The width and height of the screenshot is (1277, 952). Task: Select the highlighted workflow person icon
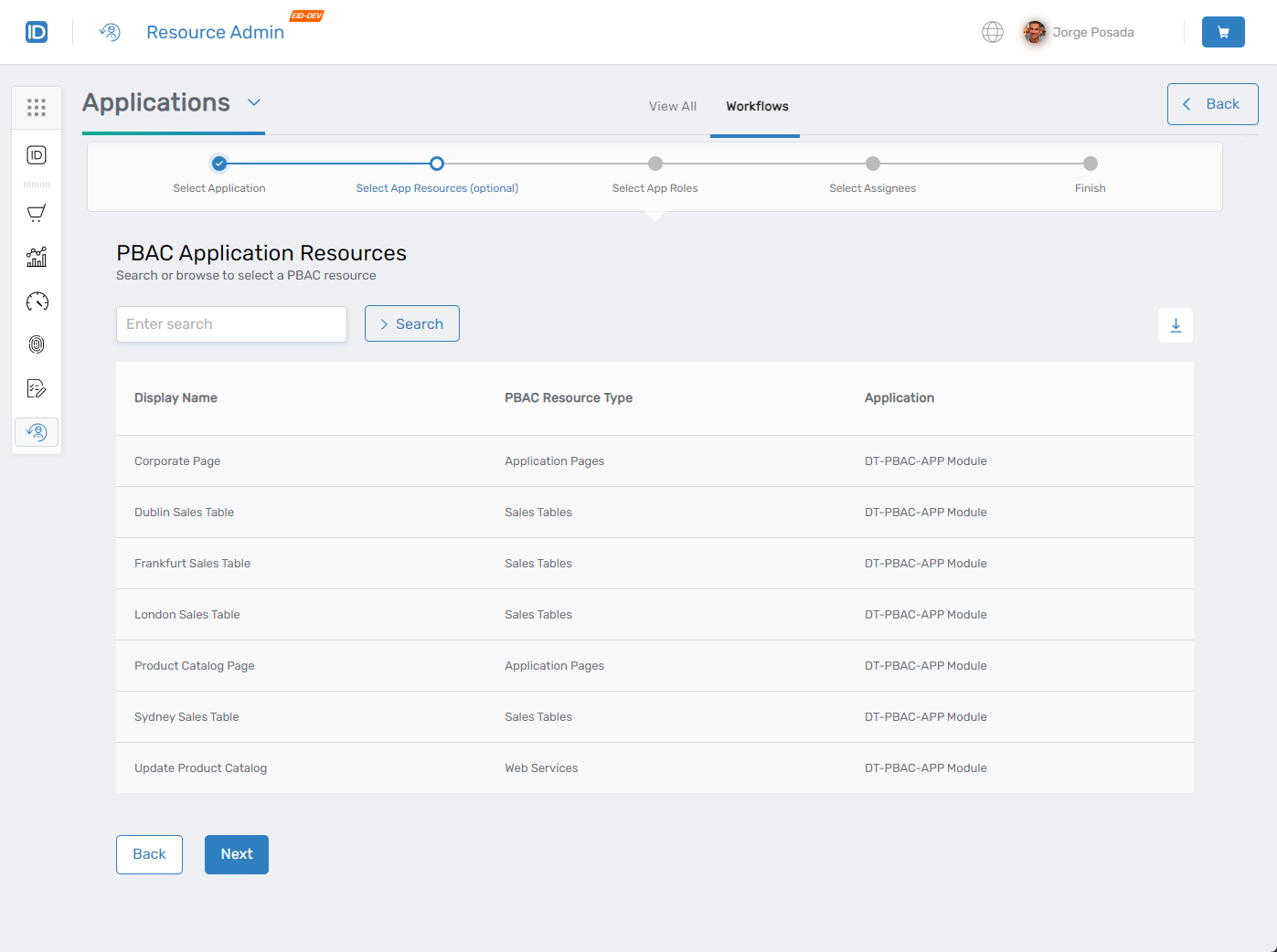click(x=37, y=431)
